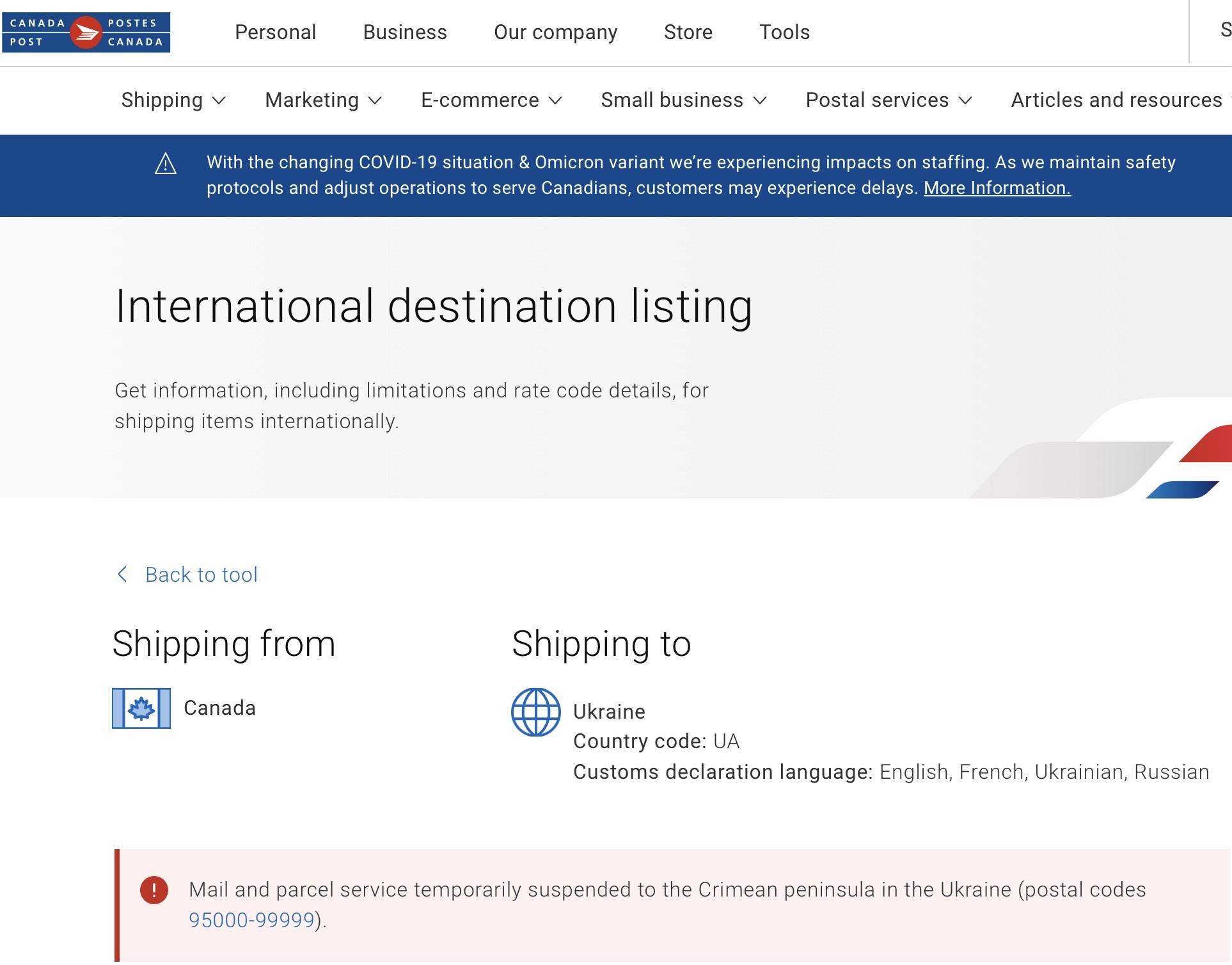Click the COVID-19 warning triangle icon
The image size is (1232, 965).
tap(166, 164)
